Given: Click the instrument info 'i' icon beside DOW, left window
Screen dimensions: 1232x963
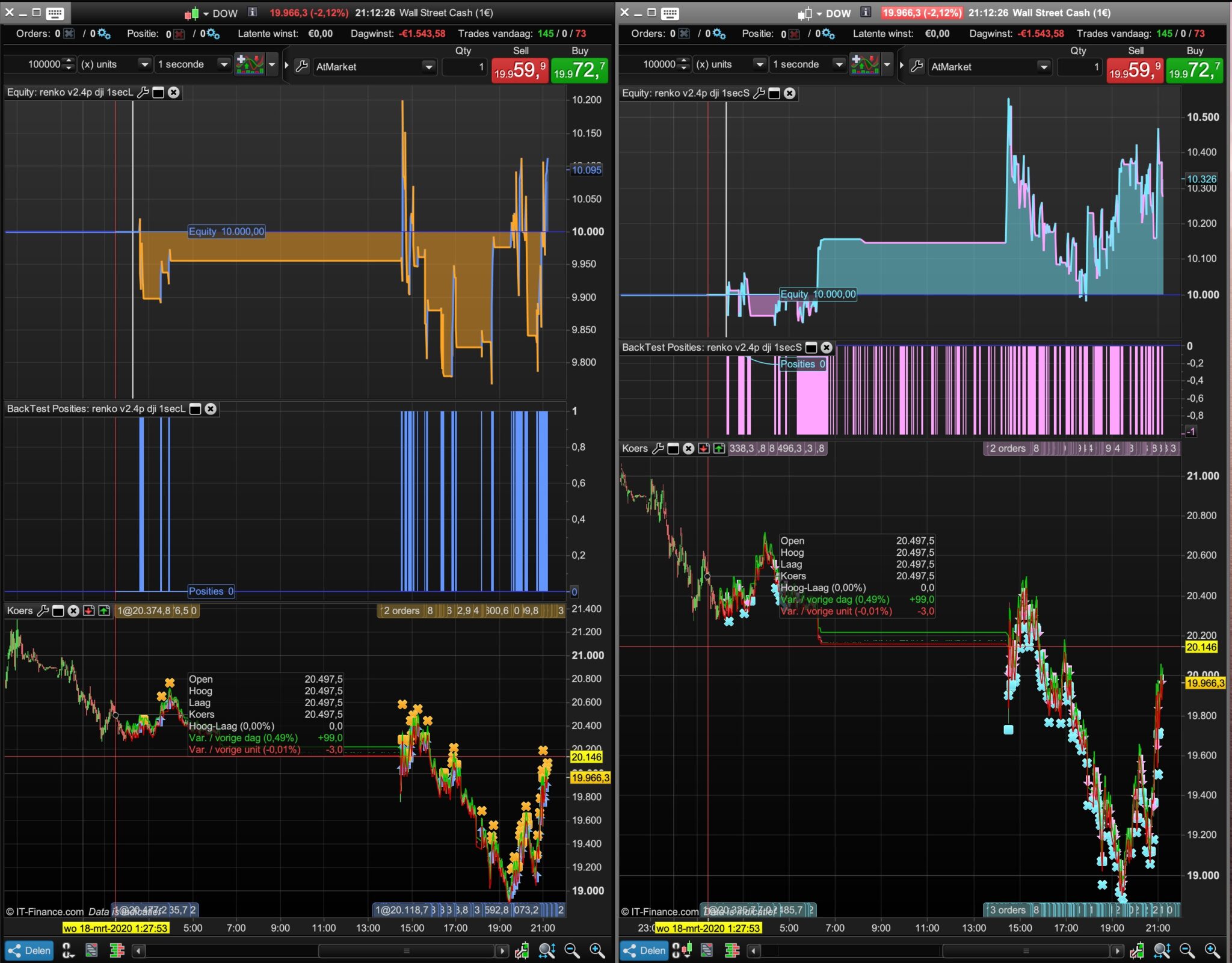Looking at the screenshot, I should tap(253, 12).
